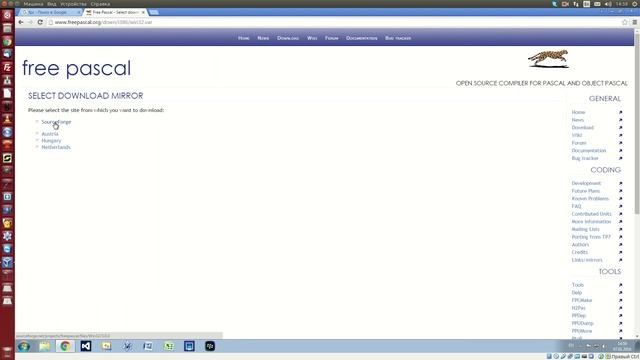Click the arrow icon beside News sidebar link

[620, 120]
